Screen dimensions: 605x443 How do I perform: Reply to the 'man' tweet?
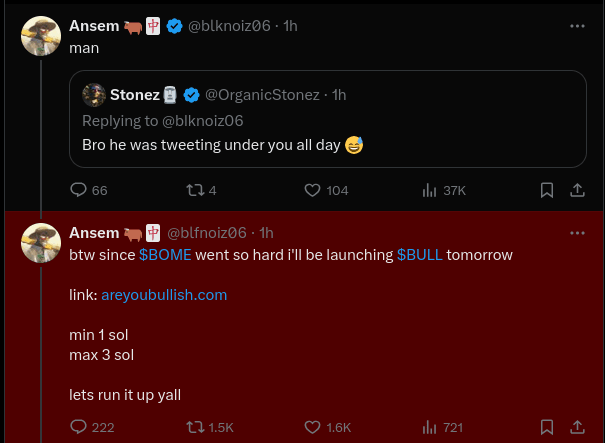[79, 190]
